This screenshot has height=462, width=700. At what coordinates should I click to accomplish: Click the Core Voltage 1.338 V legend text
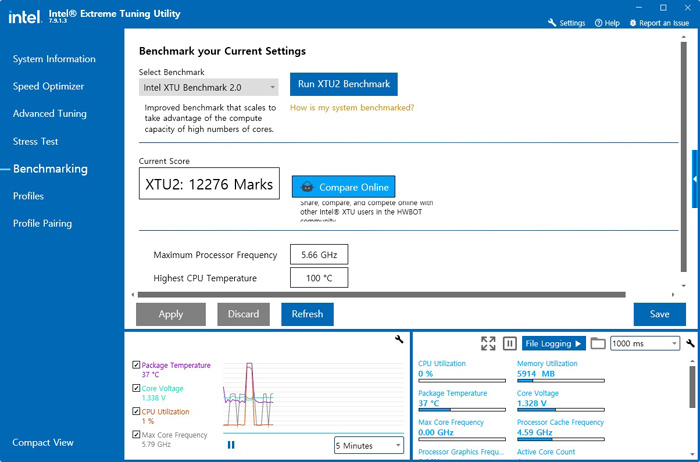154,398
